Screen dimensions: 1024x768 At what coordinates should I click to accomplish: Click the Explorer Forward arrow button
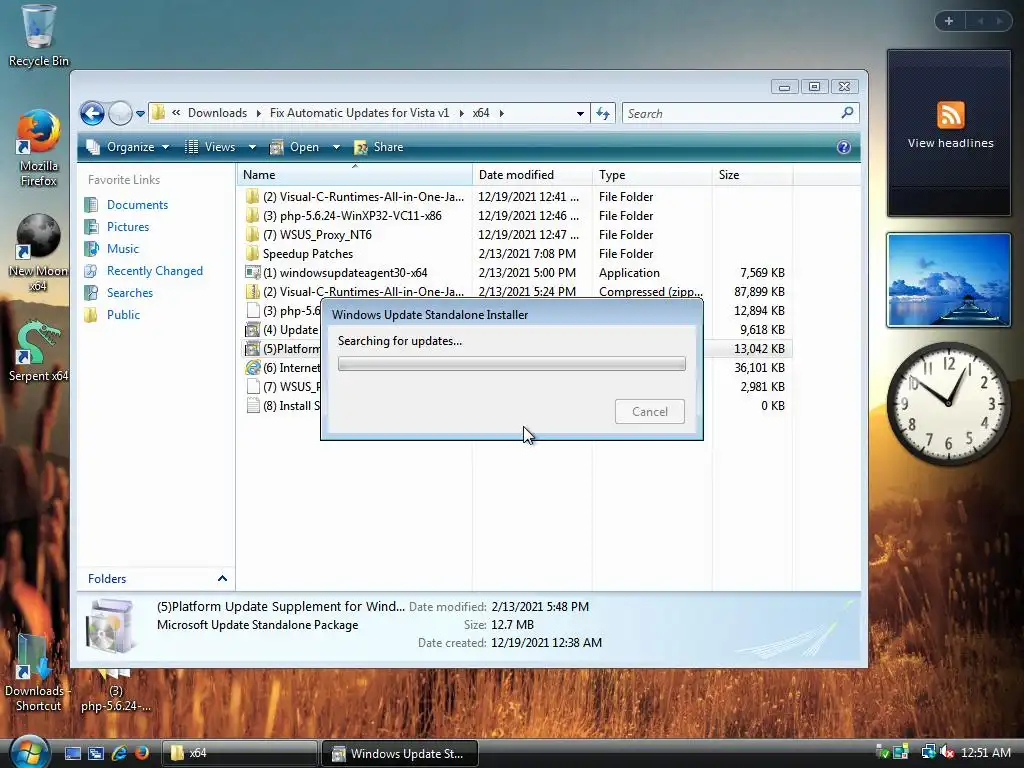(120, 114)
